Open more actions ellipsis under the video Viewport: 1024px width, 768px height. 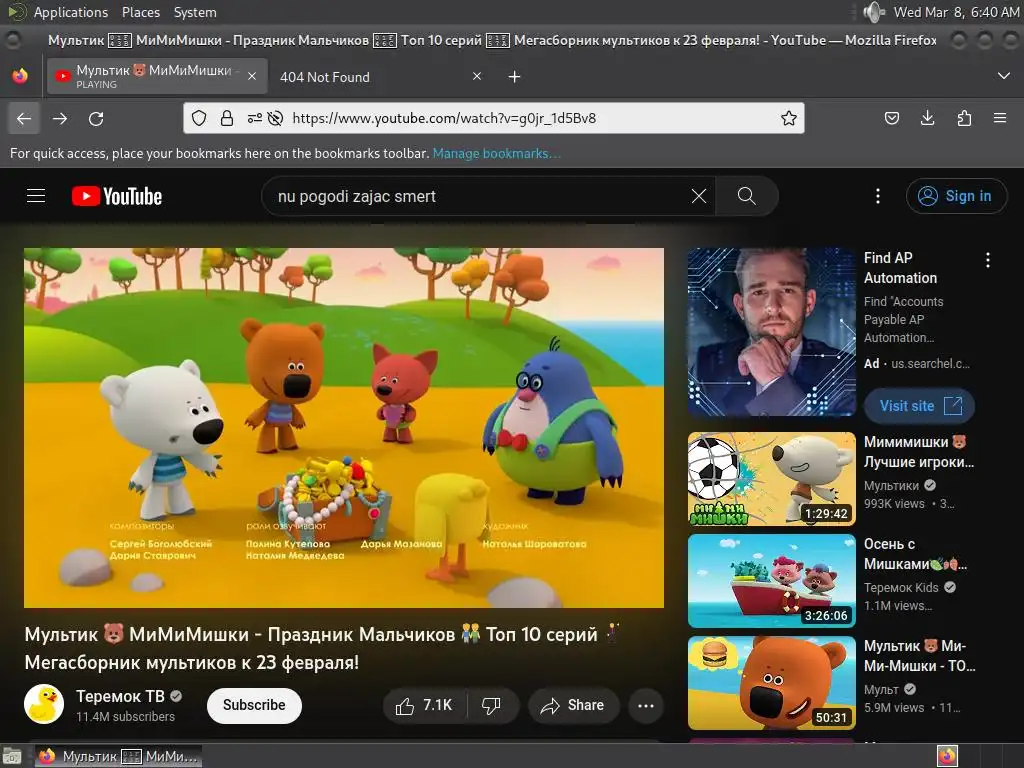(646, 705)
